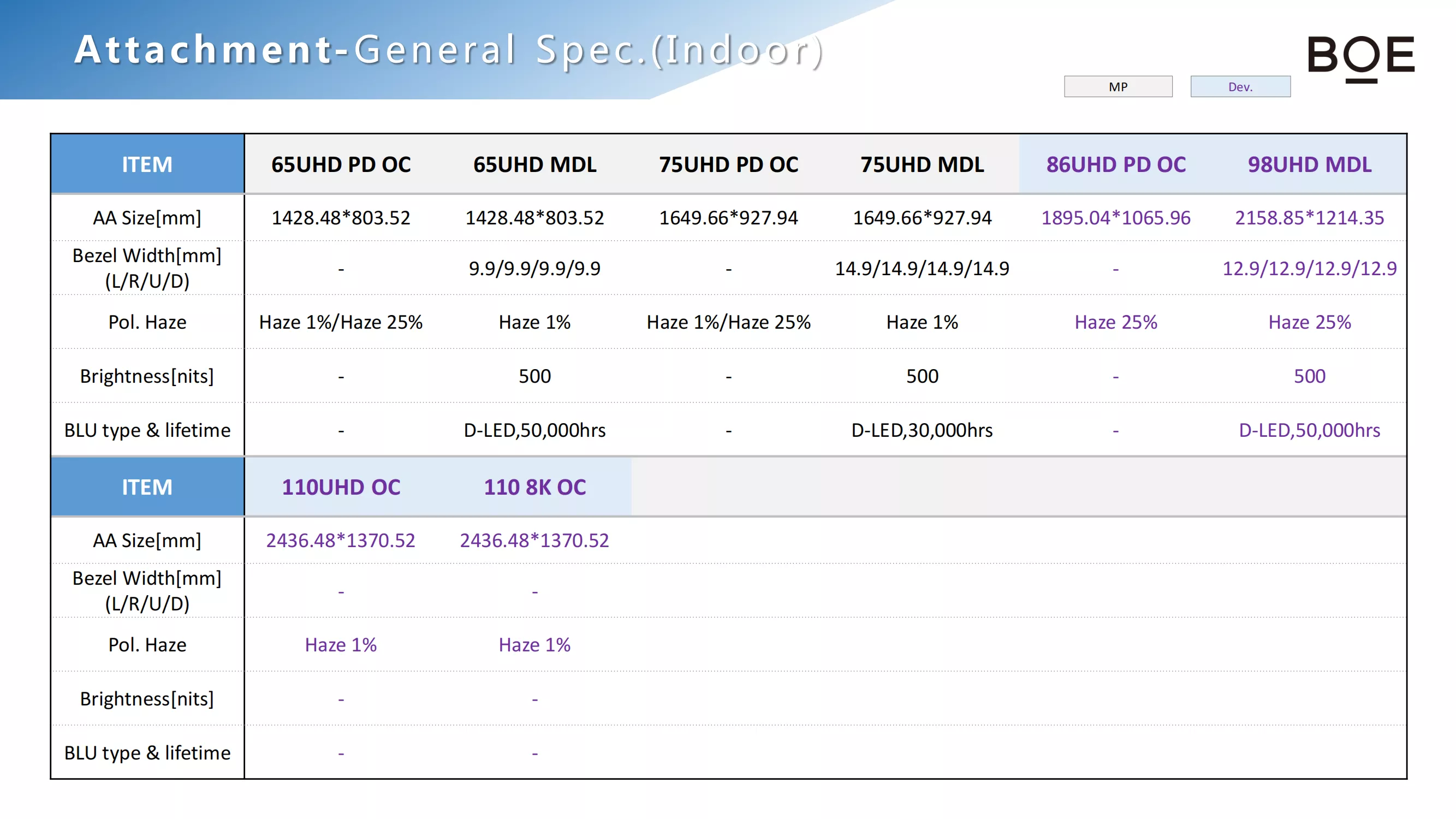Select the 75UHD MDL column header

click(x=922, y=164)
